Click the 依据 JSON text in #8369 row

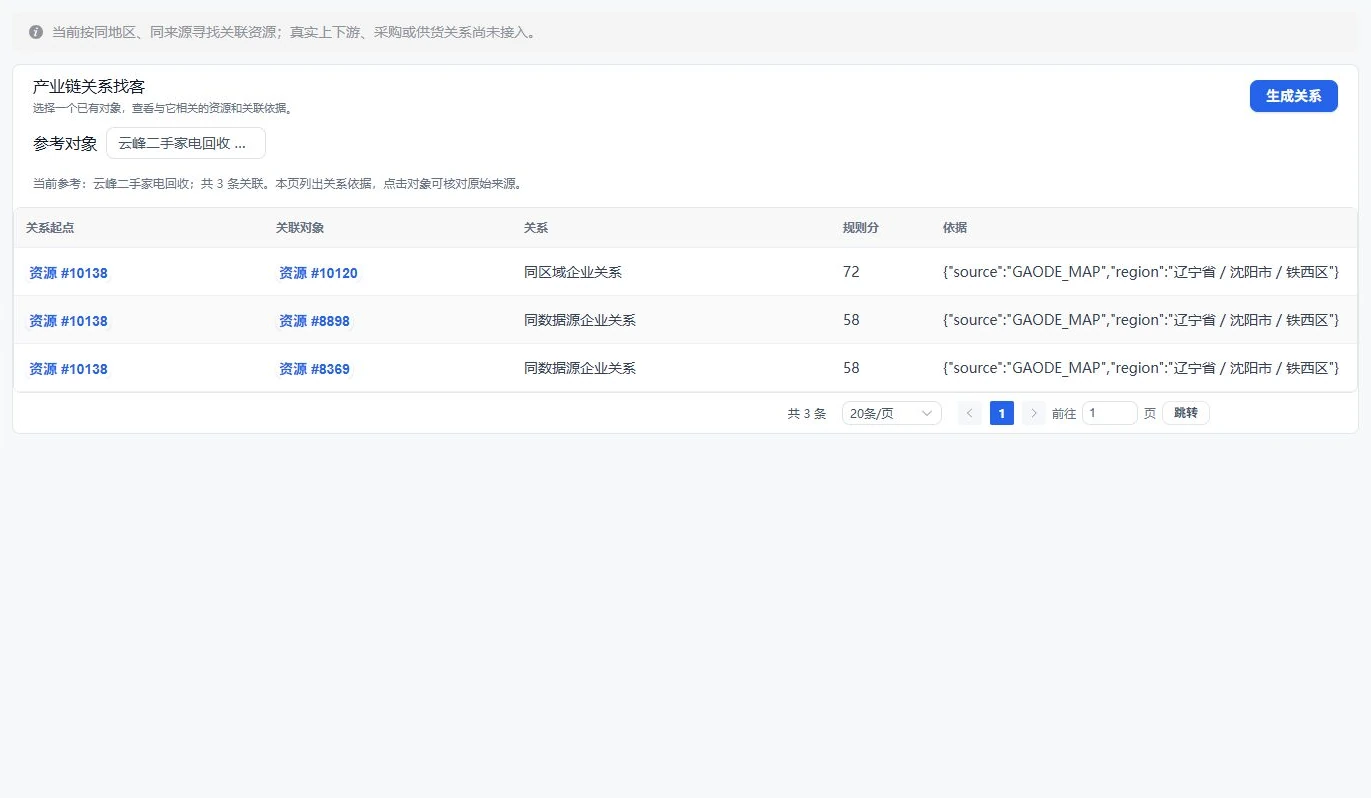pyautogui.click(x=1141, y=368)
